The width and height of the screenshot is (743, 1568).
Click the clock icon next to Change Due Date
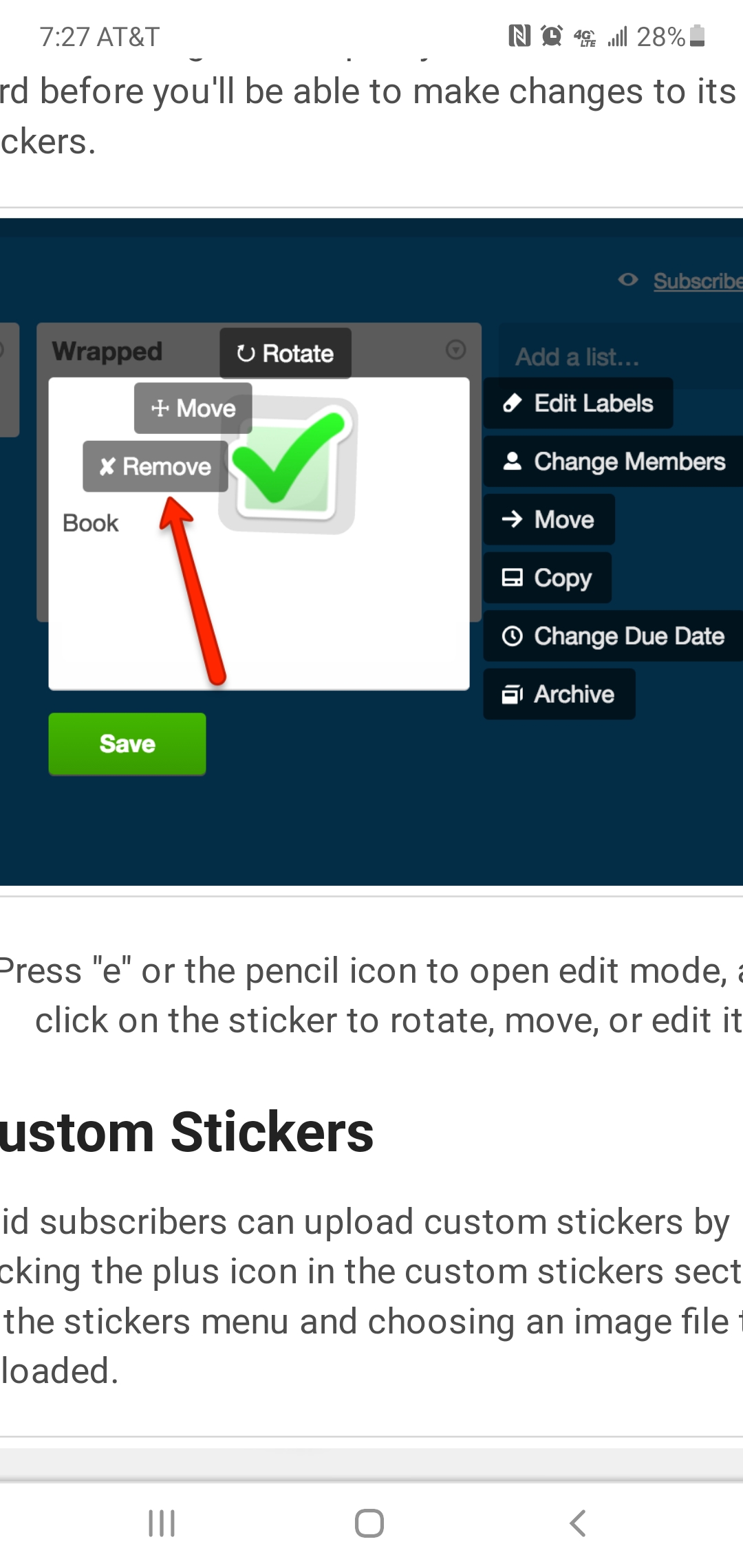point(512,636)
